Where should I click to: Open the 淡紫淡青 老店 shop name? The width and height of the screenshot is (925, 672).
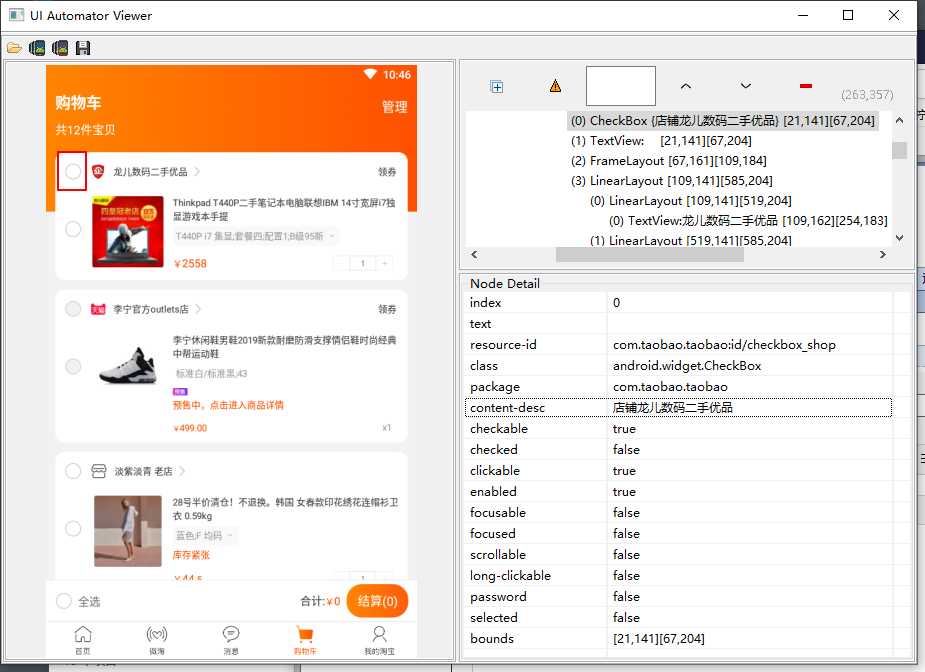point(143,471)
